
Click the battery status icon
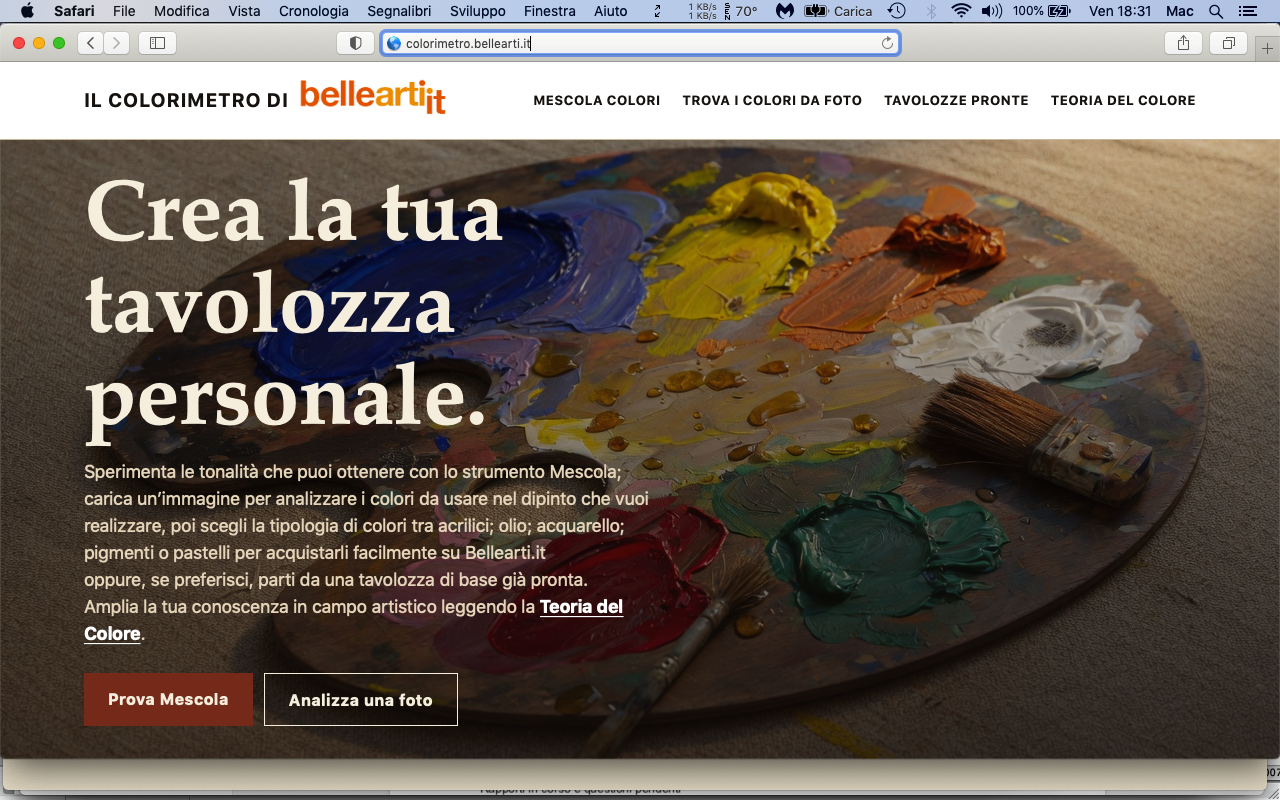coord(1058,11)
